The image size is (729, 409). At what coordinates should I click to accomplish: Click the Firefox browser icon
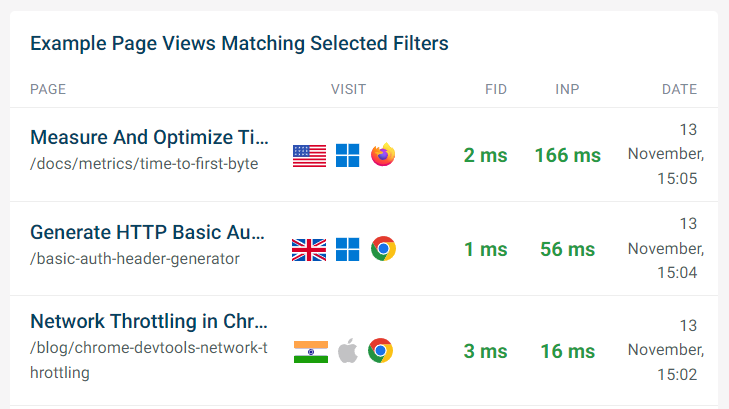coord(383,154)
